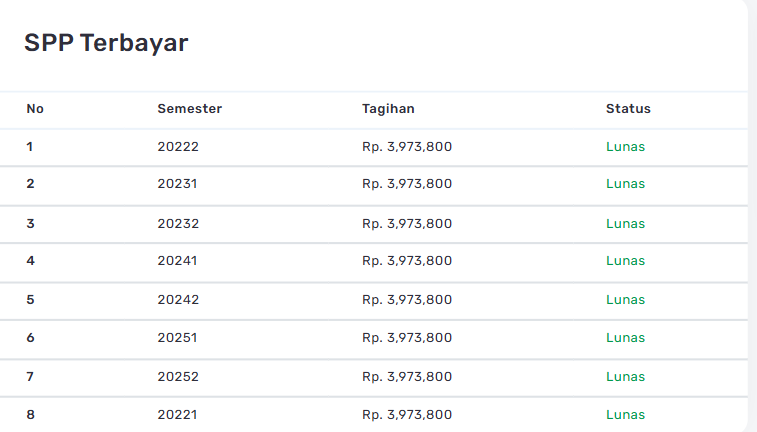
Task: Click the No column header
Action: point(35,109)
